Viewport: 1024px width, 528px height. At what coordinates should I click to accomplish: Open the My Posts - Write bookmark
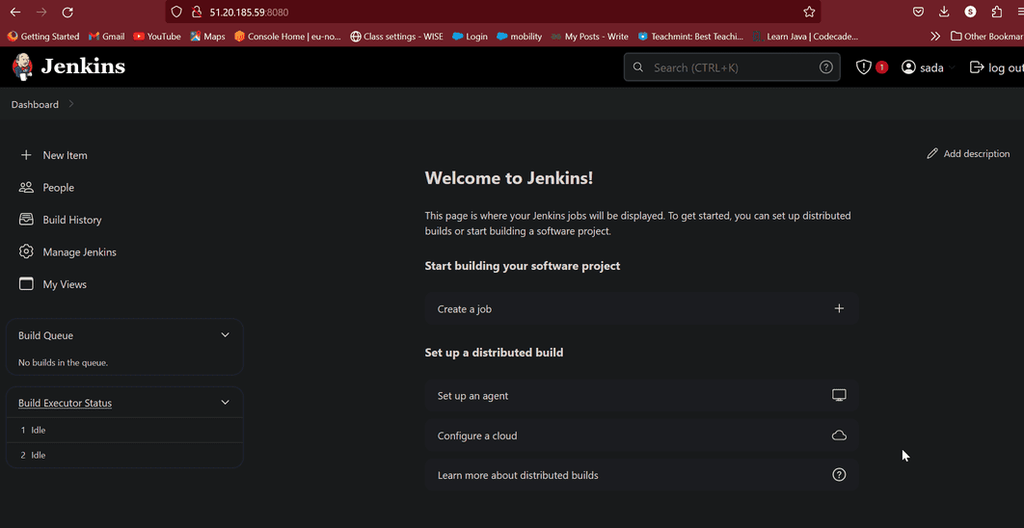point(590,36)
